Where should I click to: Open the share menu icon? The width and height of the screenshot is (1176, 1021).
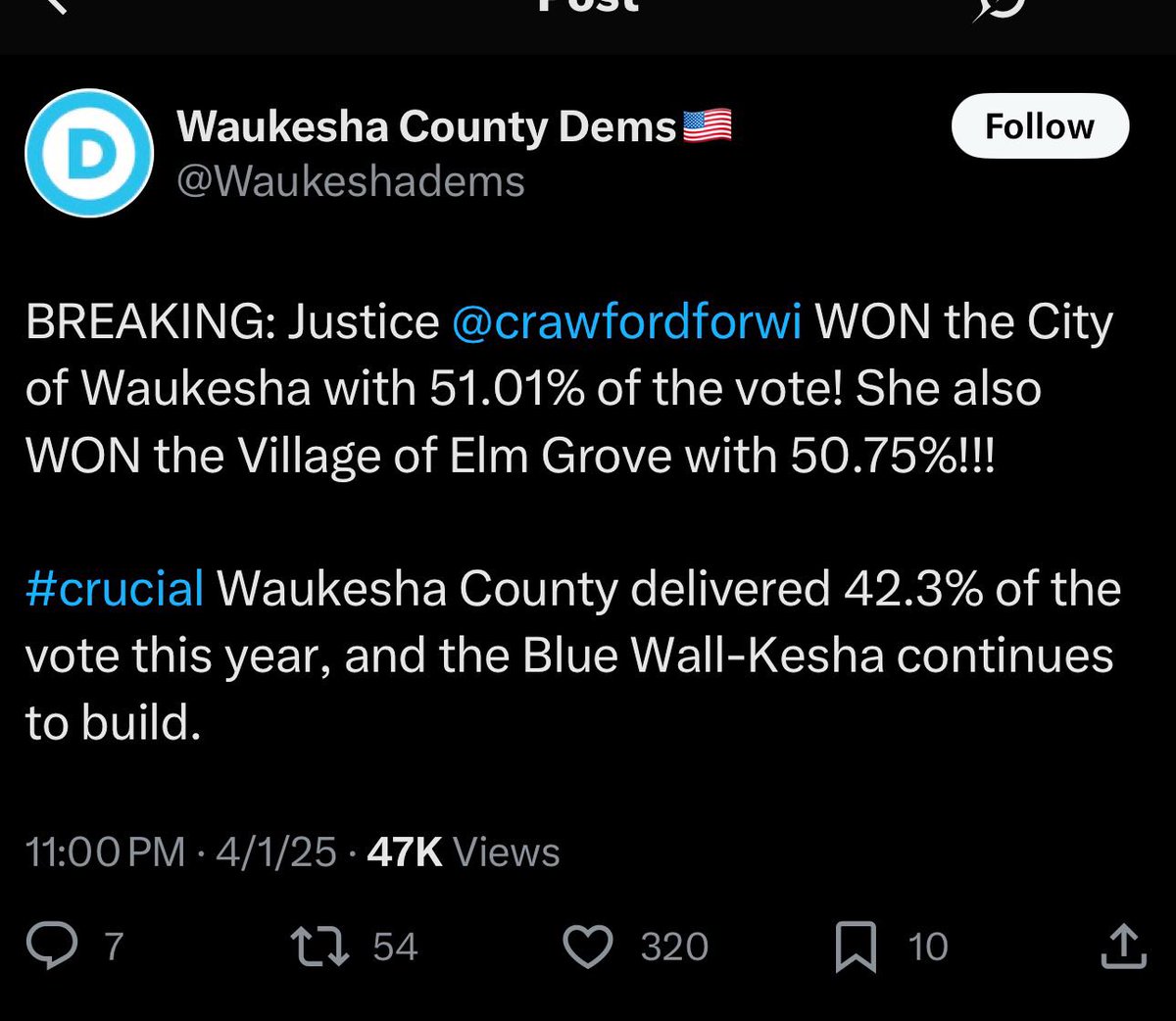[x=1123, y=946]
